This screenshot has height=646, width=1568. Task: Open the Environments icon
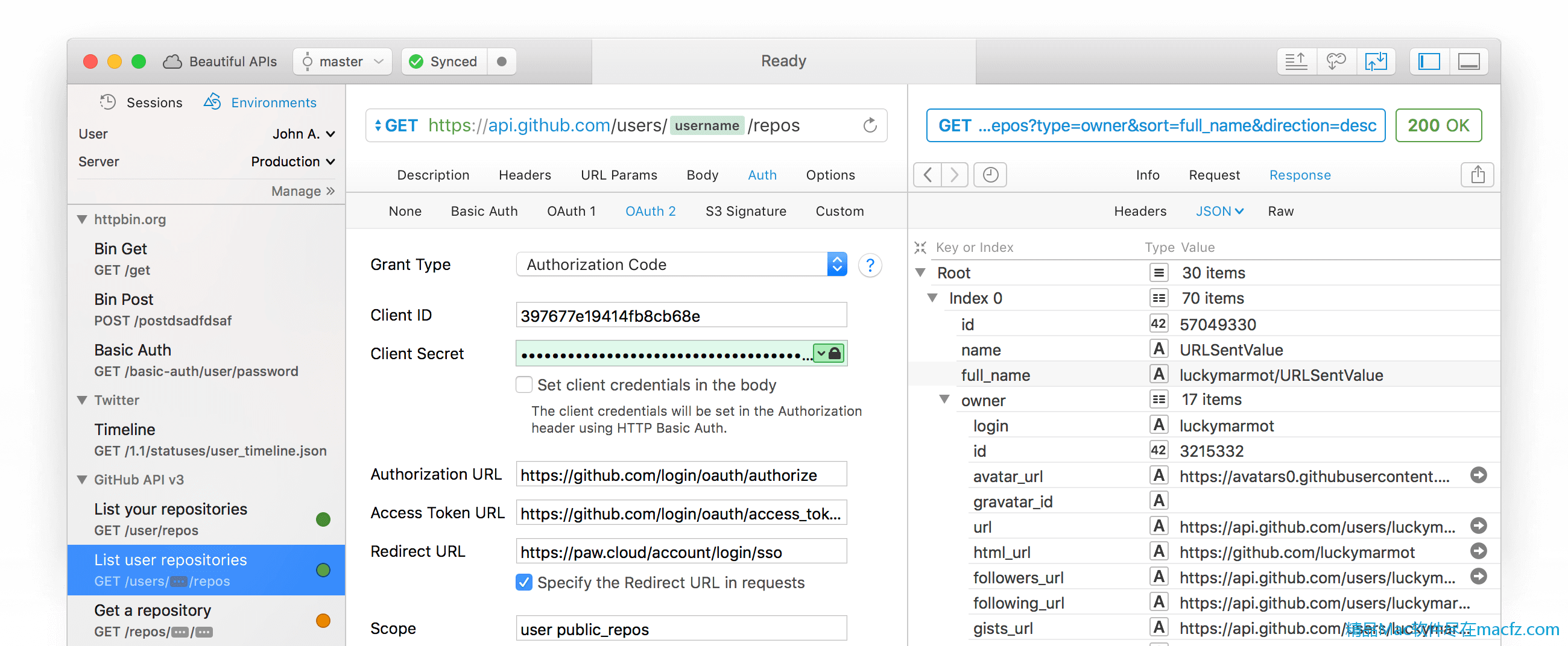[x=212, y=102]
